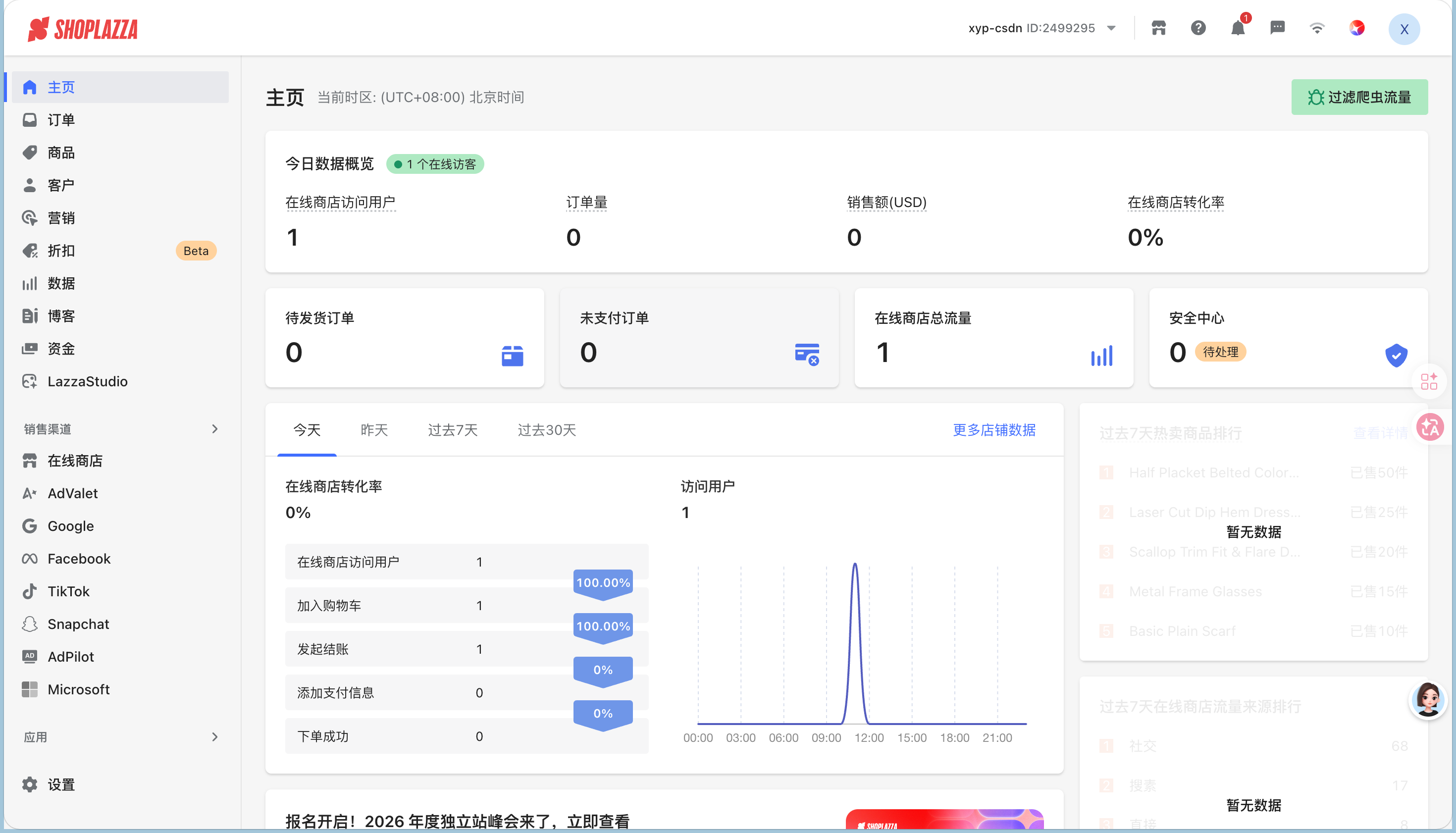1456x833 pixels.
Task: Click the 当前时区 北京时间 text
Action: [420, 97]
